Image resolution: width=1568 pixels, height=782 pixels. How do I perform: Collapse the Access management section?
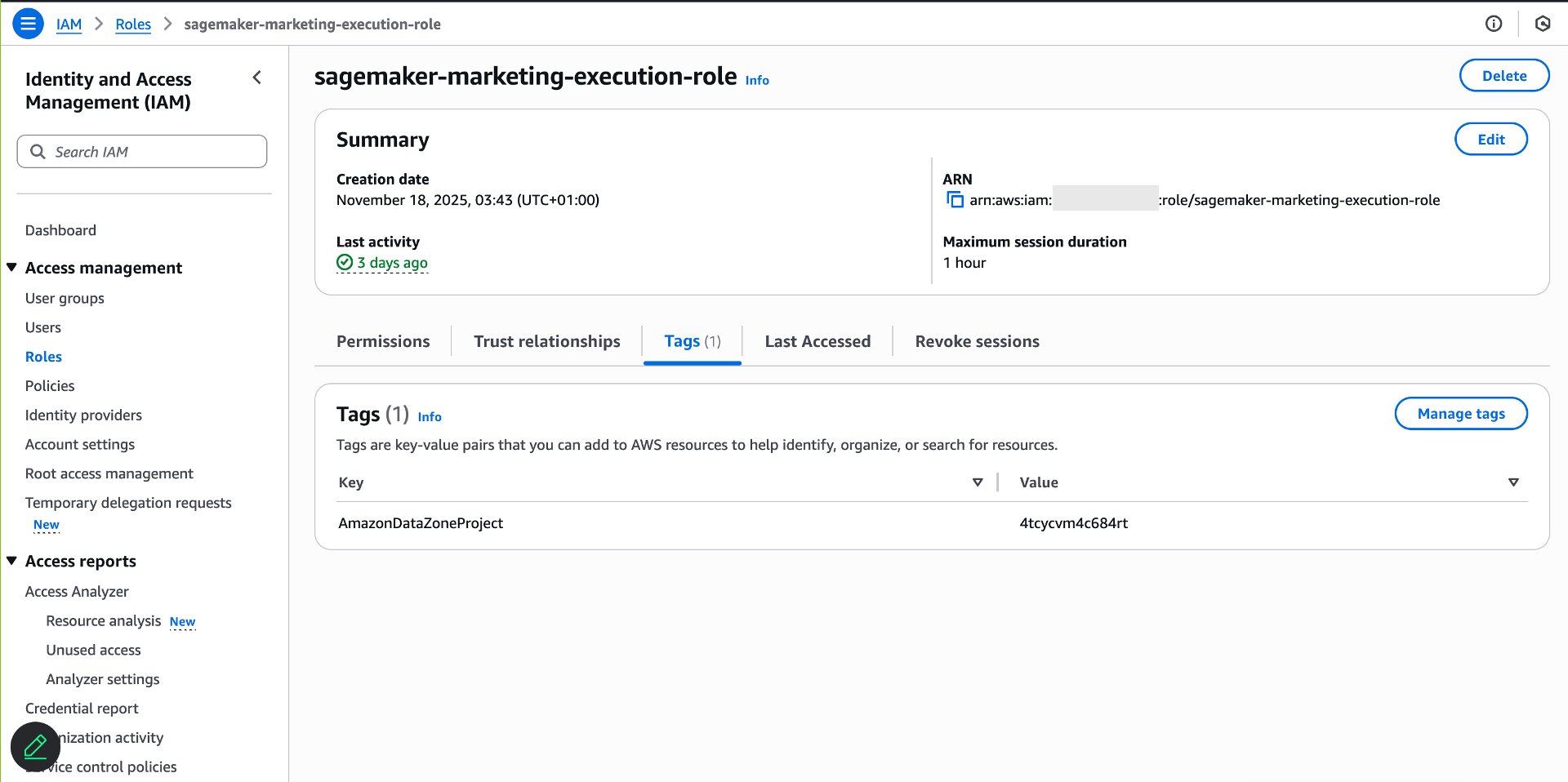[11, 267]
